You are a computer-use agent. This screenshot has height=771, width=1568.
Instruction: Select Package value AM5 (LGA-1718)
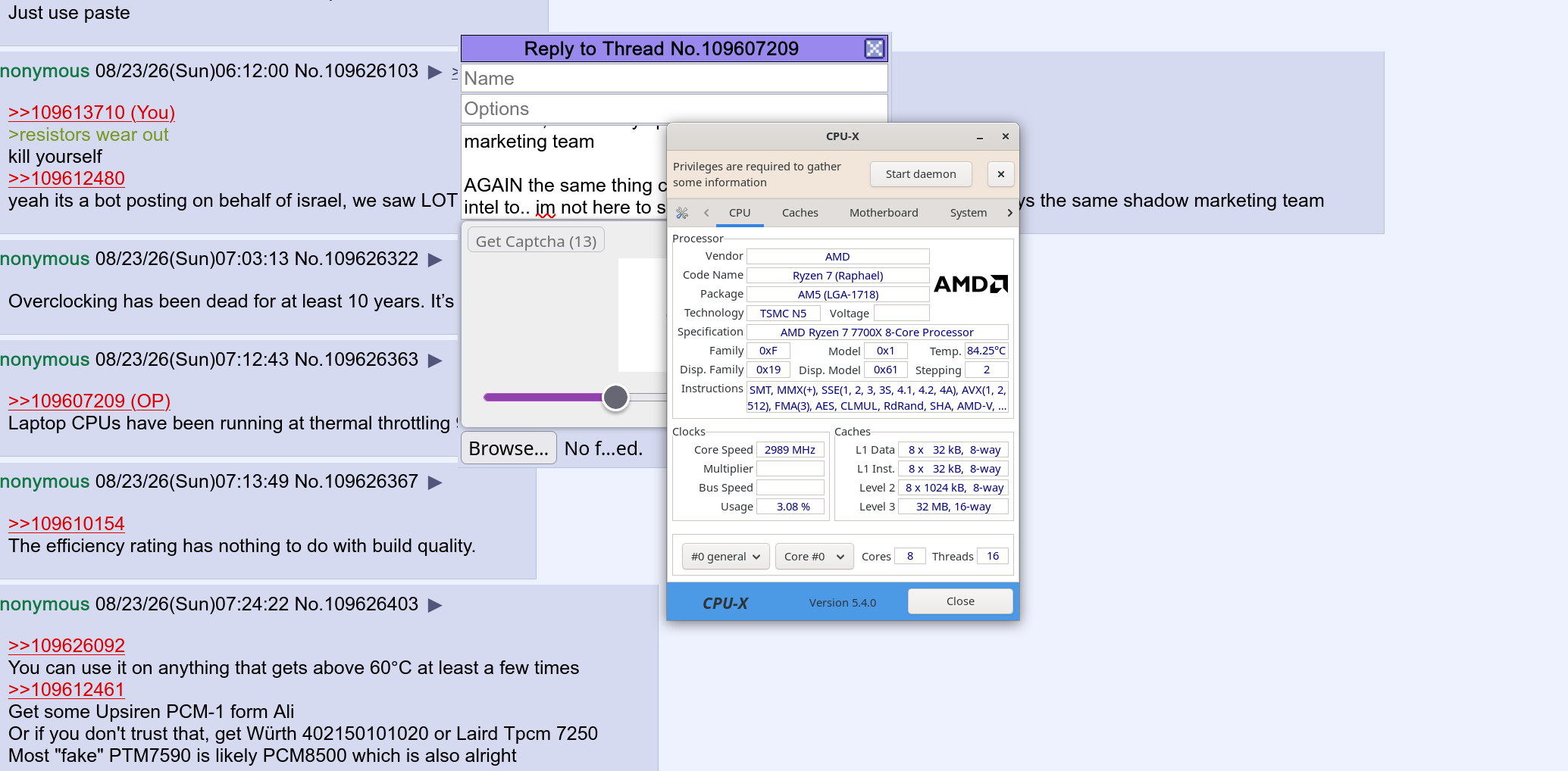pyautogui.click(x=837, y=295)
